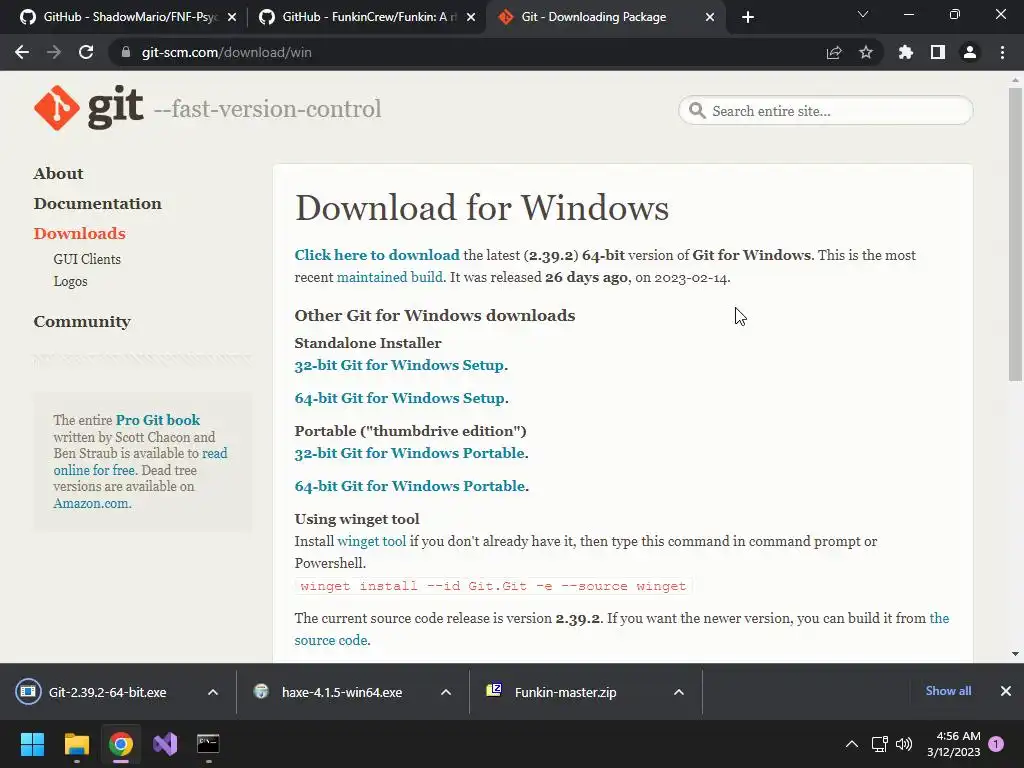Close the FunkinCrew GitHub tab
1024x768 pixels.
pyautogui.click(x=471, y=17)
